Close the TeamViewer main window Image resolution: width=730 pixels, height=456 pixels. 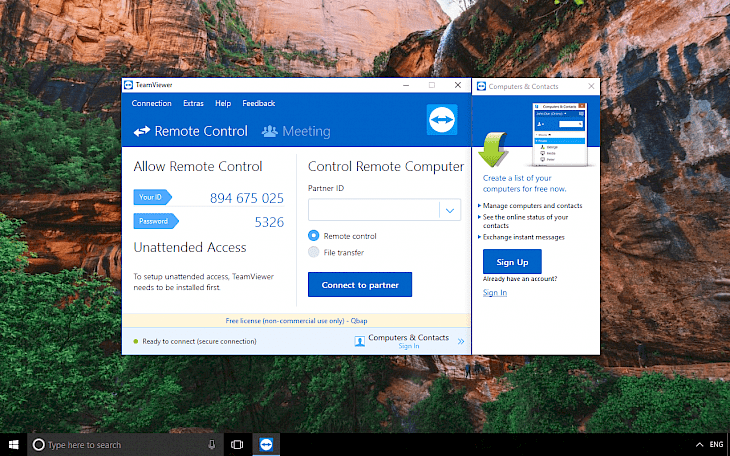[x=458, y=85]
